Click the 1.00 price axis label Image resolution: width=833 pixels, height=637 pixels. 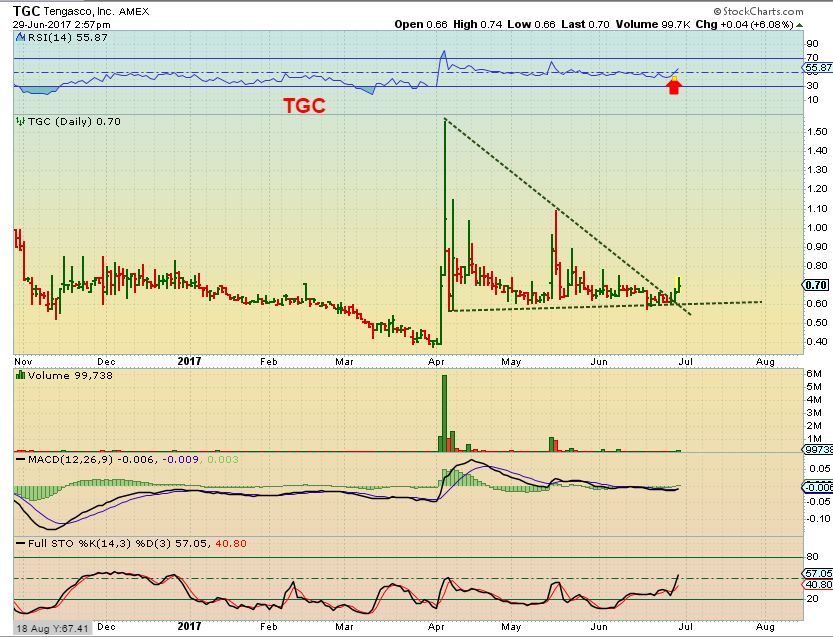(817, 227)
